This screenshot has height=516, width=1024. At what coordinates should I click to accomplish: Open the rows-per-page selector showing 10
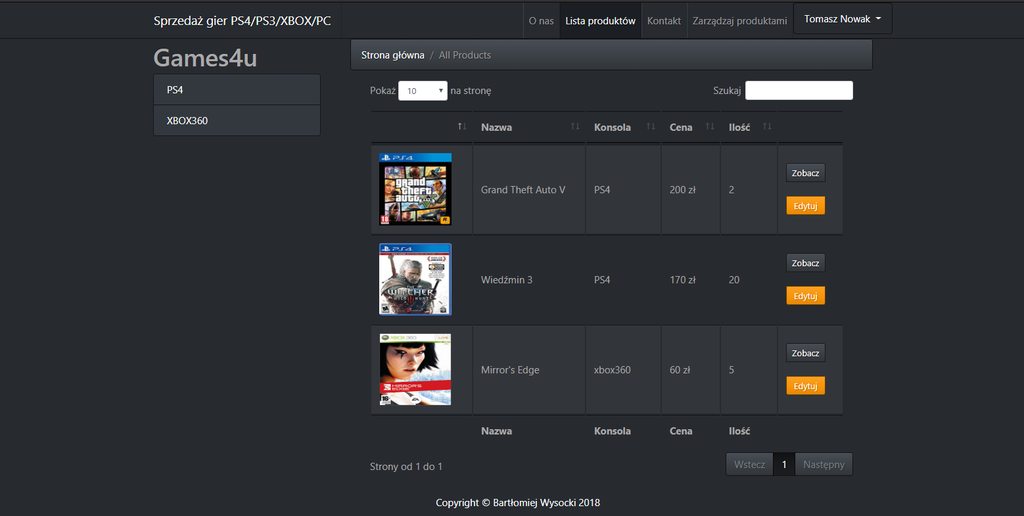pos(423,91)
